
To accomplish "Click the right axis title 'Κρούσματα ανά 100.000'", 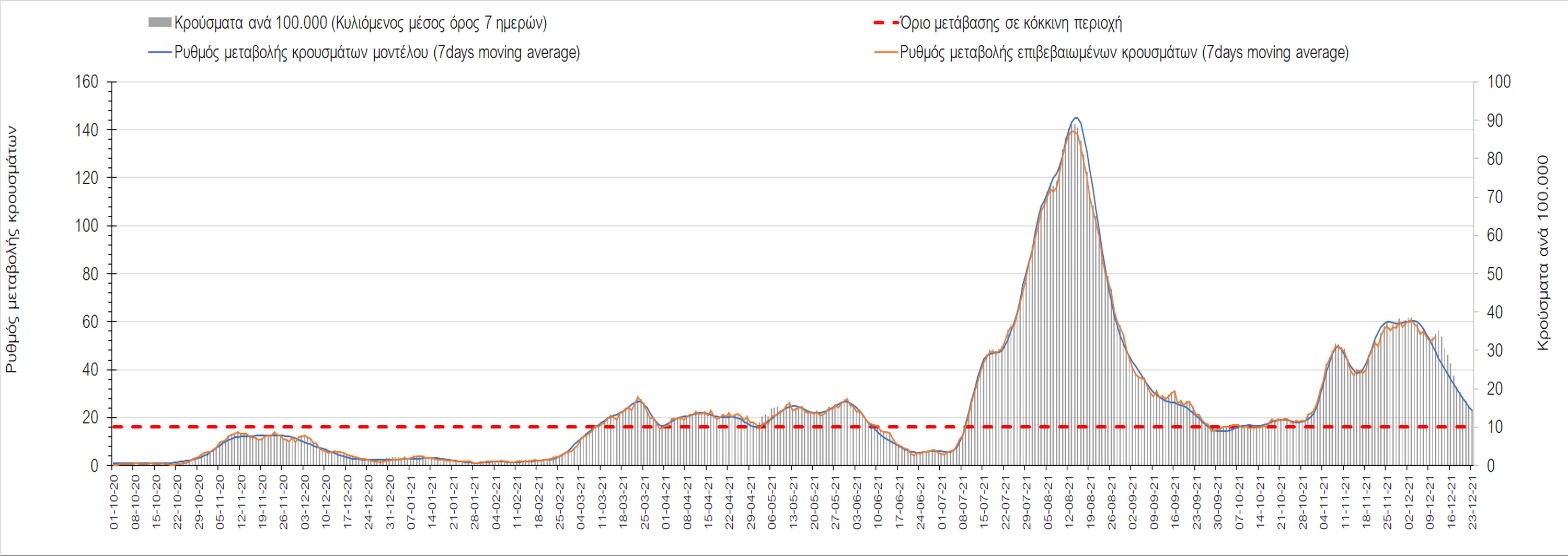I will point(1542,252).
